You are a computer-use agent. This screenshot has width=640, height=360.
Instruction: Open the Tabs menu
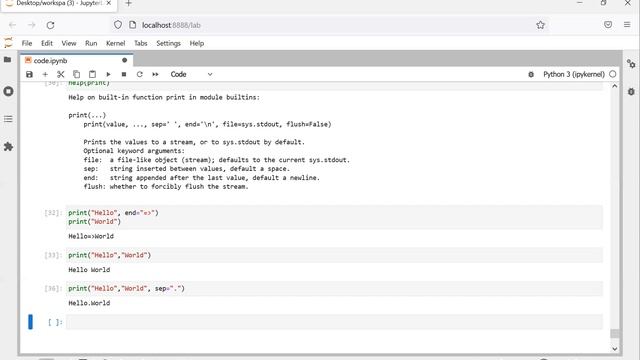point(141,43)
